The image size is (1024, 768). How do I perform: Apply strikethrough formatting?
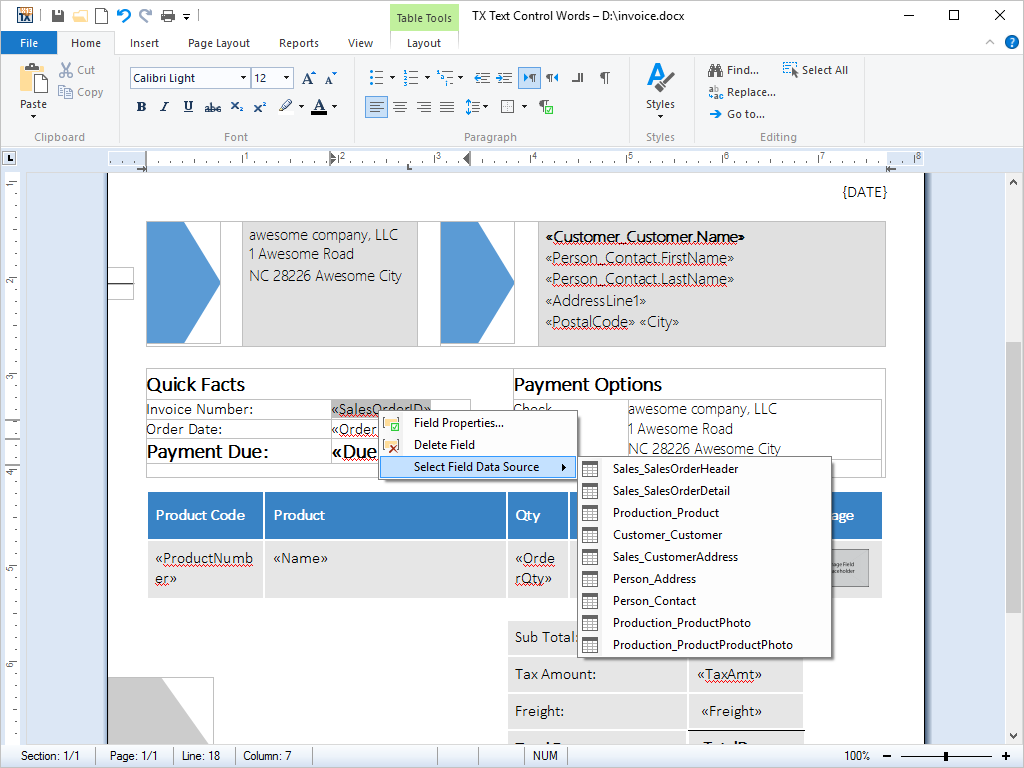pos(212,107)
